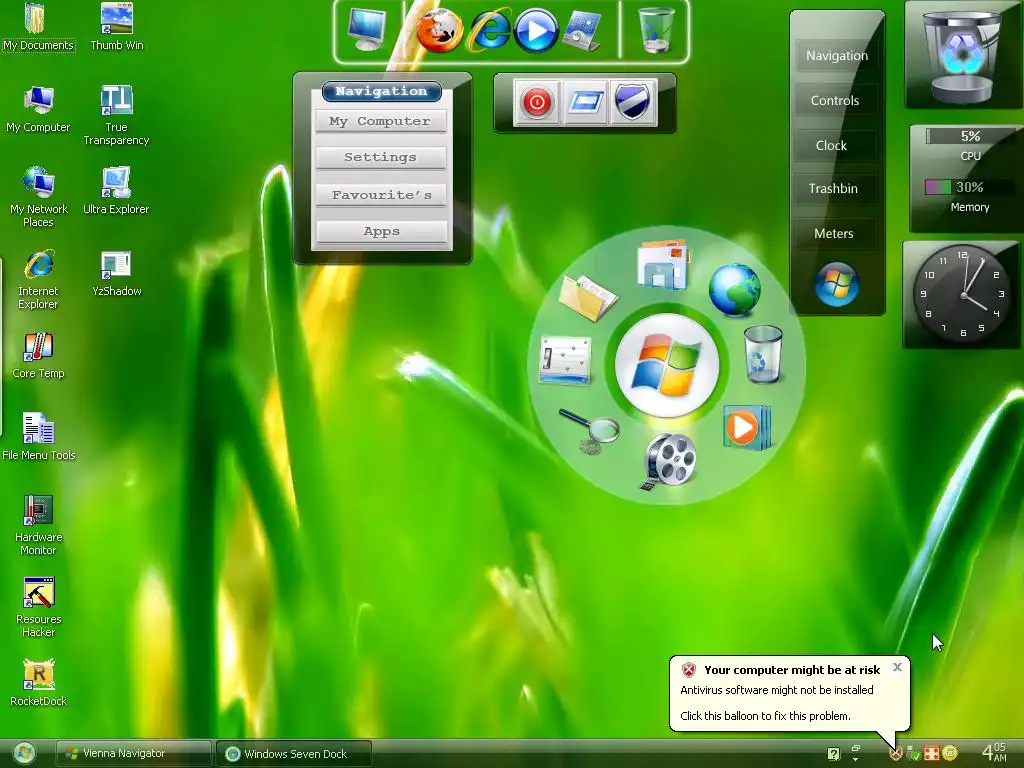Screen dimensions: 1024x768
Task: Open the folder icon in the circle dock
Action: tap(588, 298)
